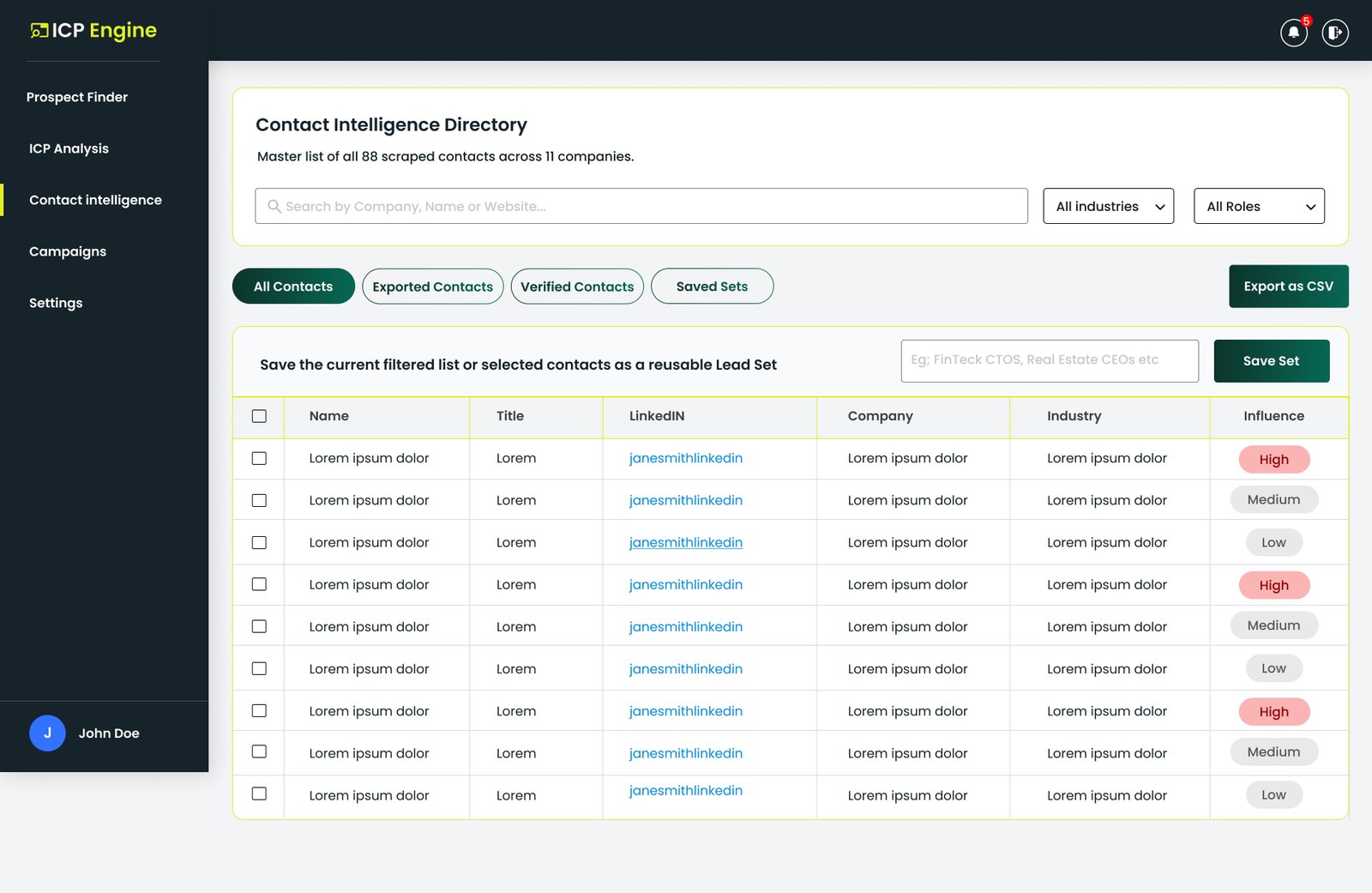Click the ICP Engine logo
This screenshot has width=1372, height=893.
tap(93, 31)
